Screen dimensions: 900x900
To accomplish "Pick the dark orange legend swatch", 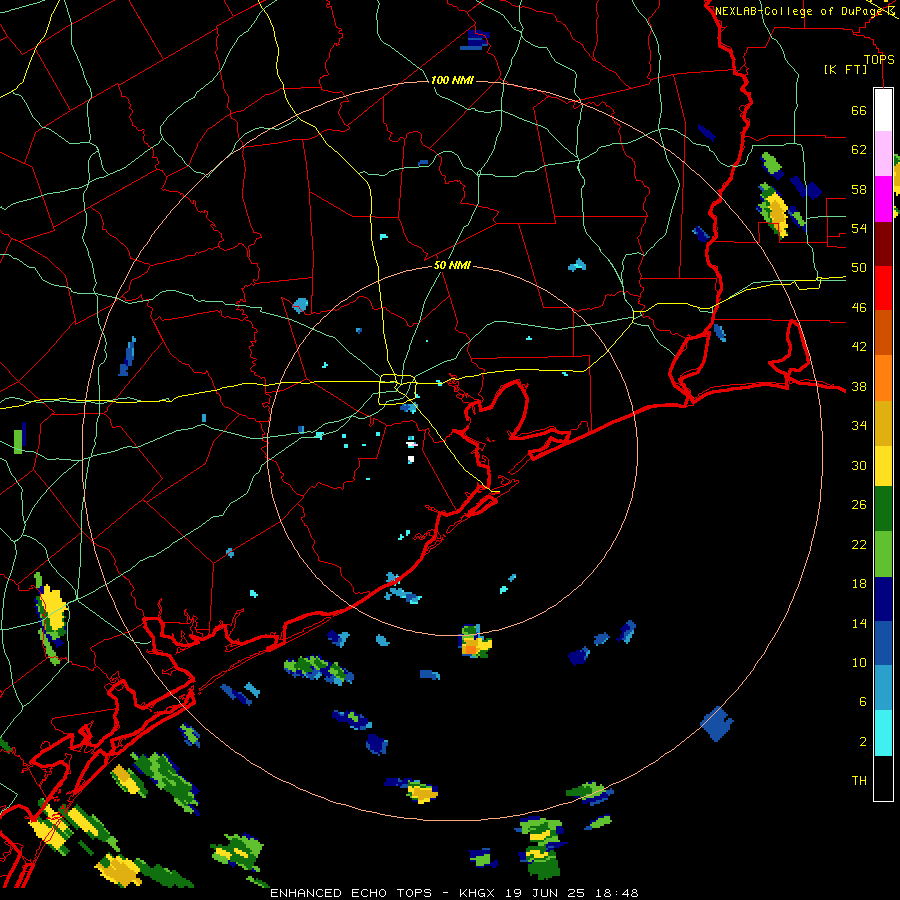I will point(883,332).
